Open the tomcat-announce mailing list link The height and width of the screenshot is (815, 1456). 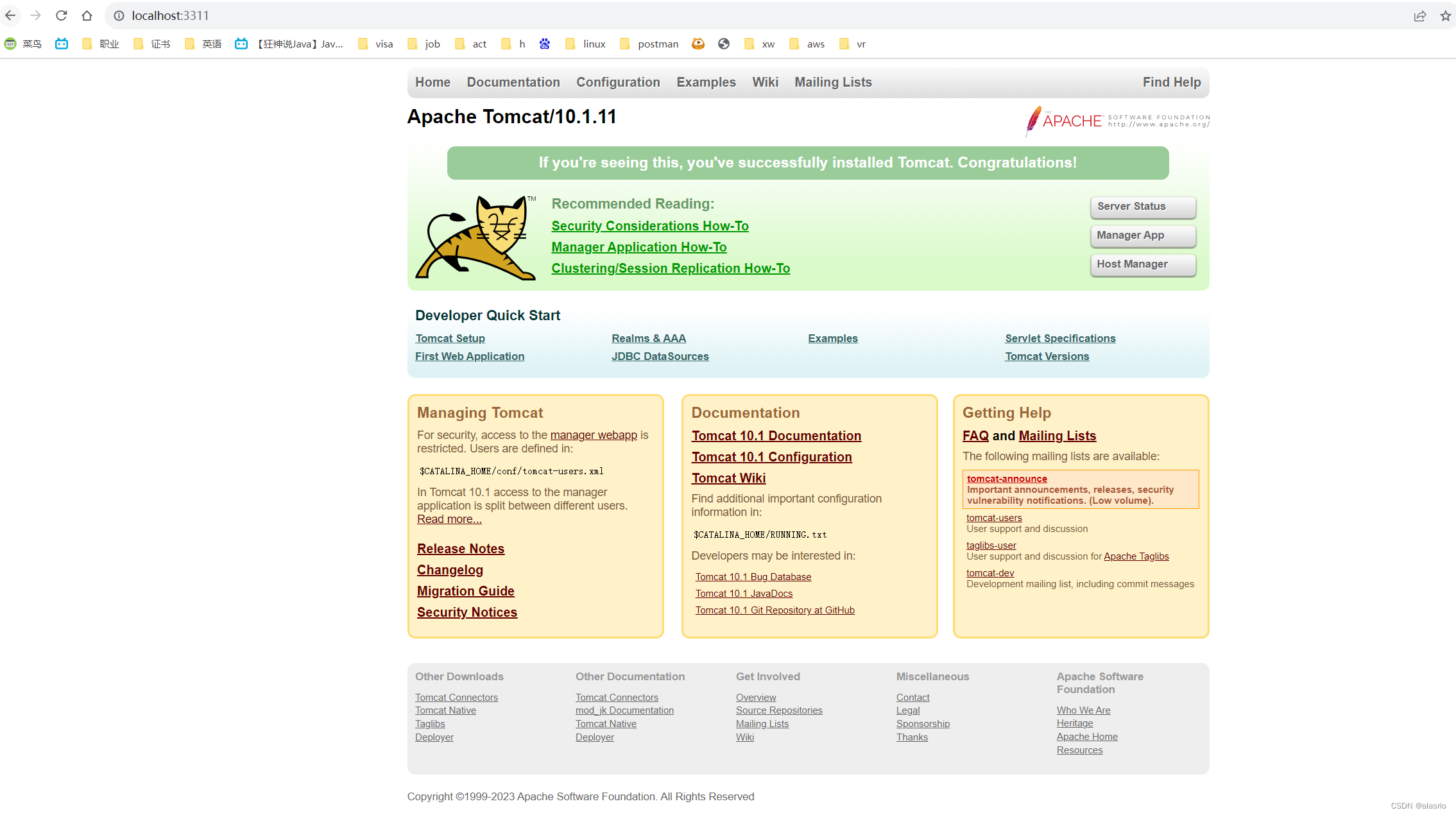[1007, 479]
